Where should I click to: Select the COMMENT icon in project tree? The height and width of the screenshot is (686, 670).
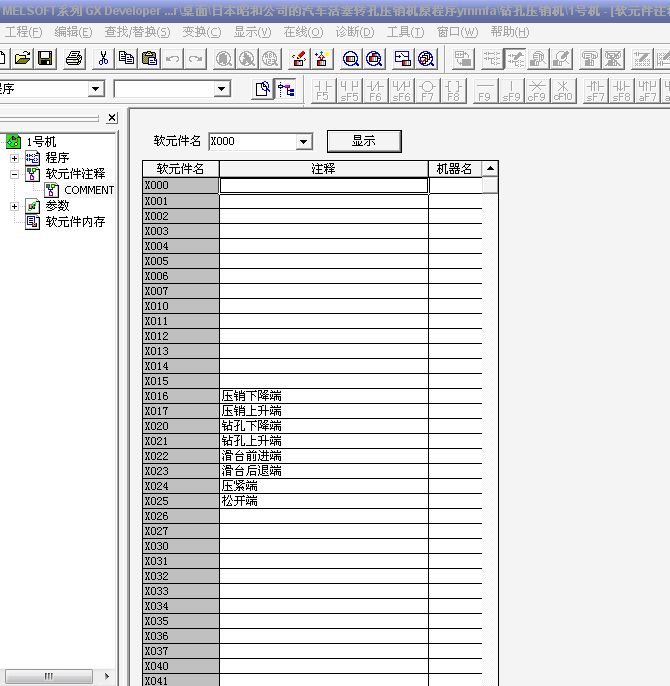[51, 190]
